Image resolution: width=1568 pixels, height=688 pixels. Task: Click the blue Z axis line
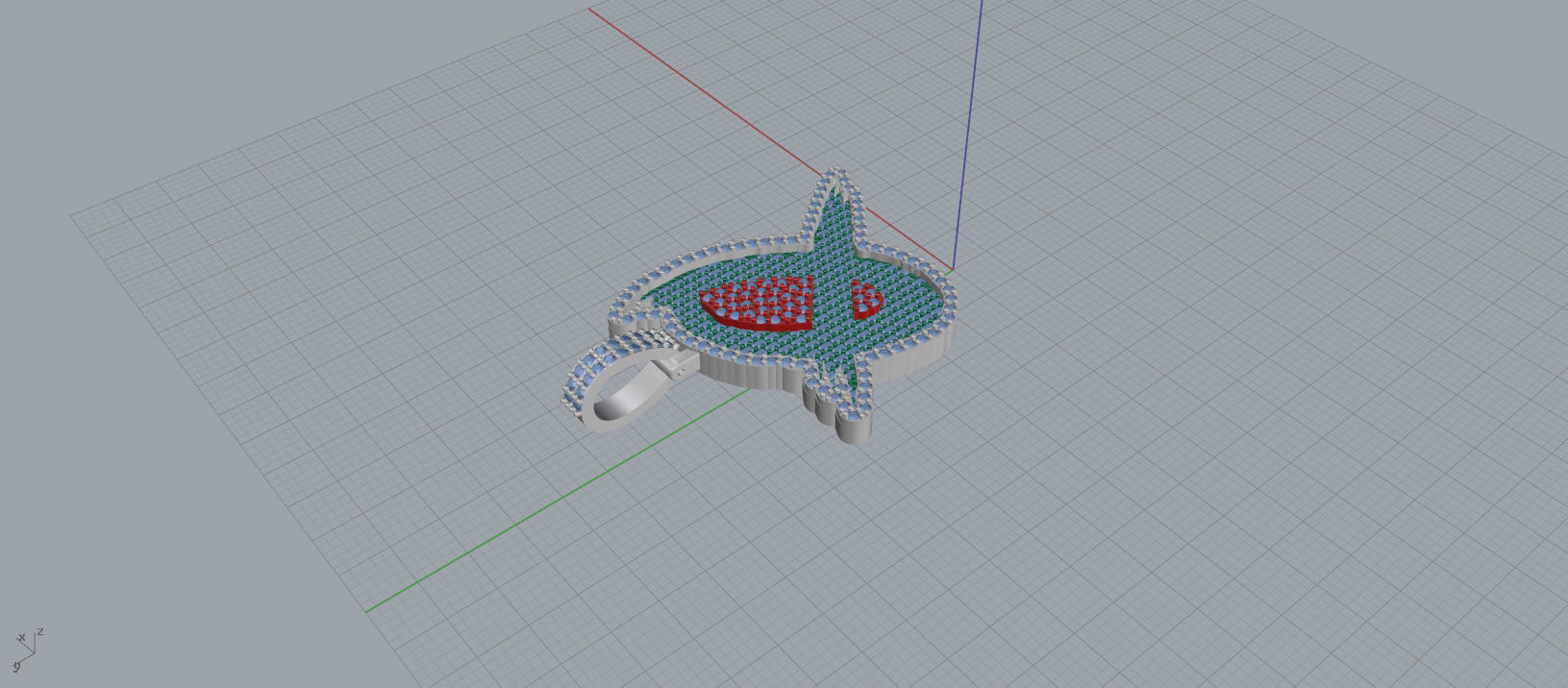[967, 135]
